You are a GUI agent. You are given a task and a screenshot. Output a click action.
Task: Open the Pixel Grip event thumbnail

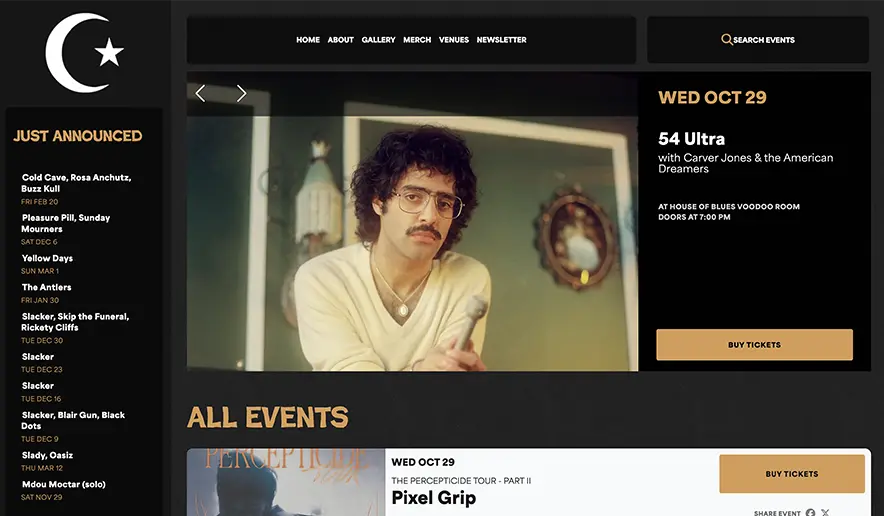pos(286,482)
